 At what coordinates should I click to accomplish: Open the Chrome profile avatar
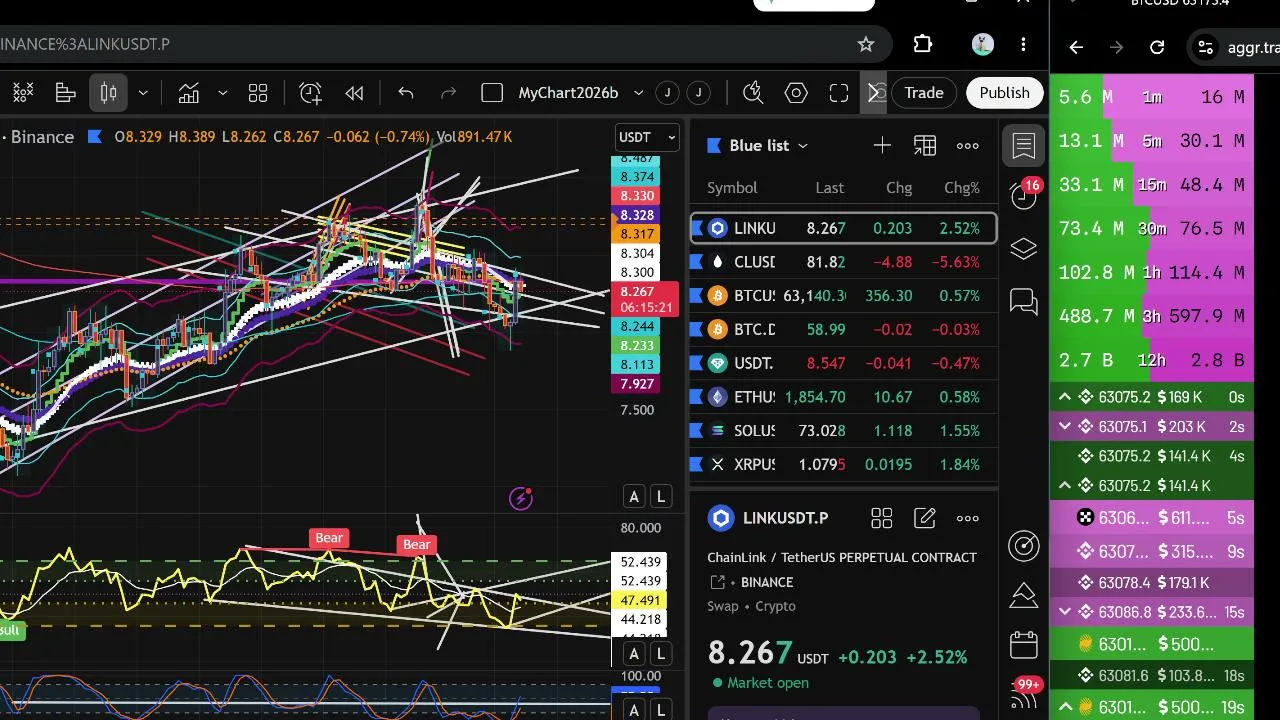982,44
